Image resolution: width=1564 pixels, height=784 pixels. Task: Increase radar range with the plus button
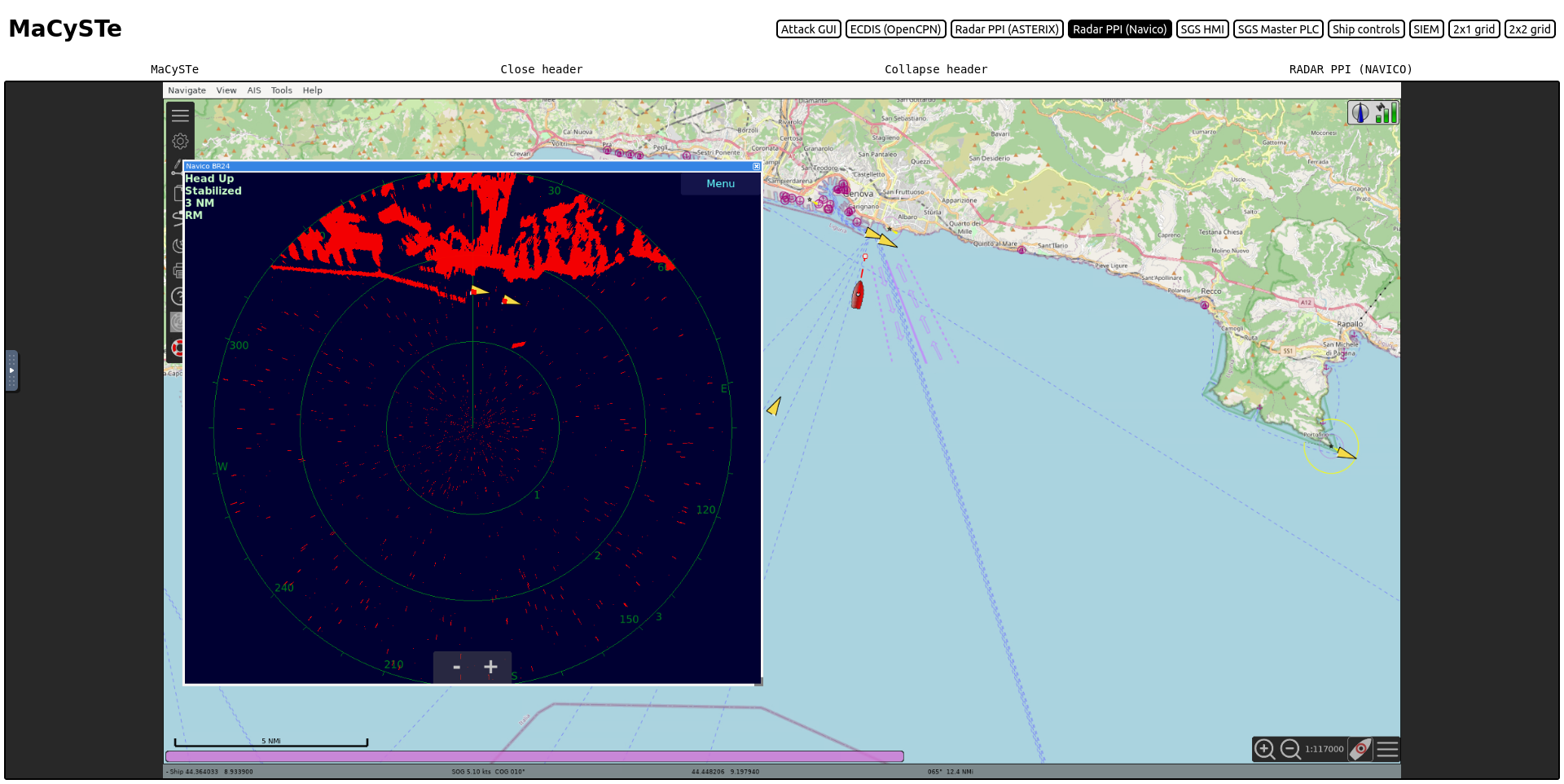click(490, 667)
